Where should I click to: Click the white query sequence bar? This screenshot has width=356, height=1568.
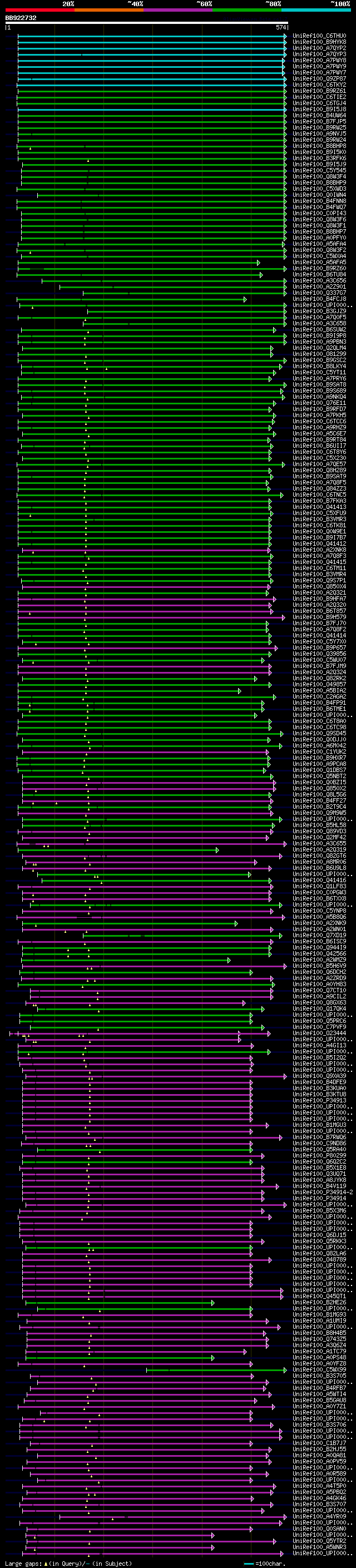(147, 23)
